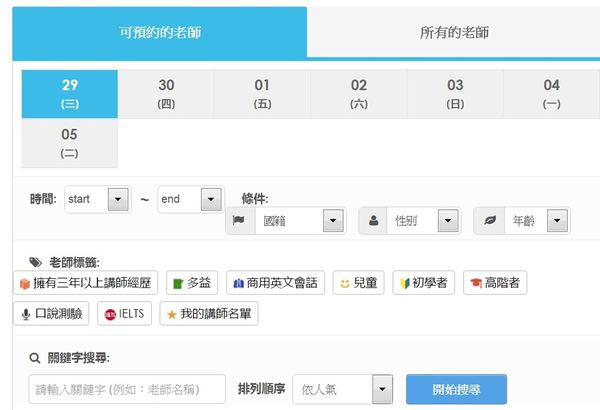Pick date 30 (四)

[x=166, y=93]
